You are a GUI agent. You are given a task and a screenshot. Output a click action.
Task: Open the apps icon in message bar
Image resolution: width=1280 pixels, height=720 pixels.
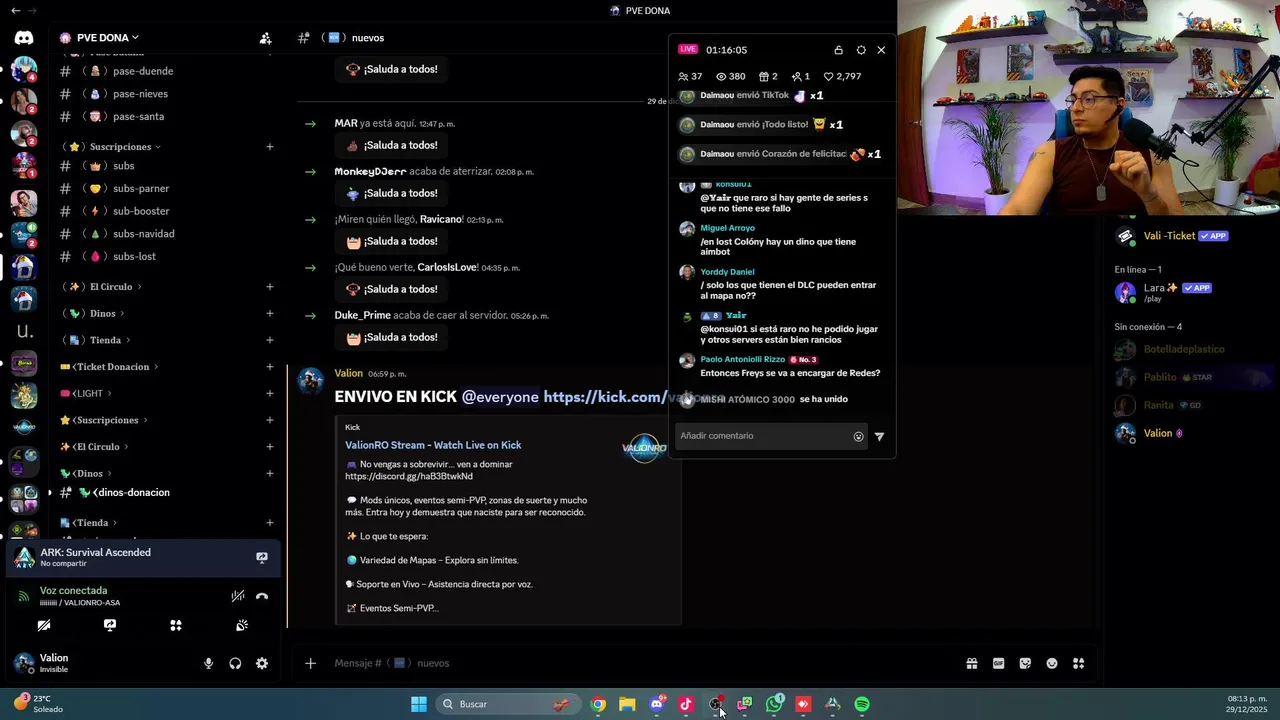1078,663
